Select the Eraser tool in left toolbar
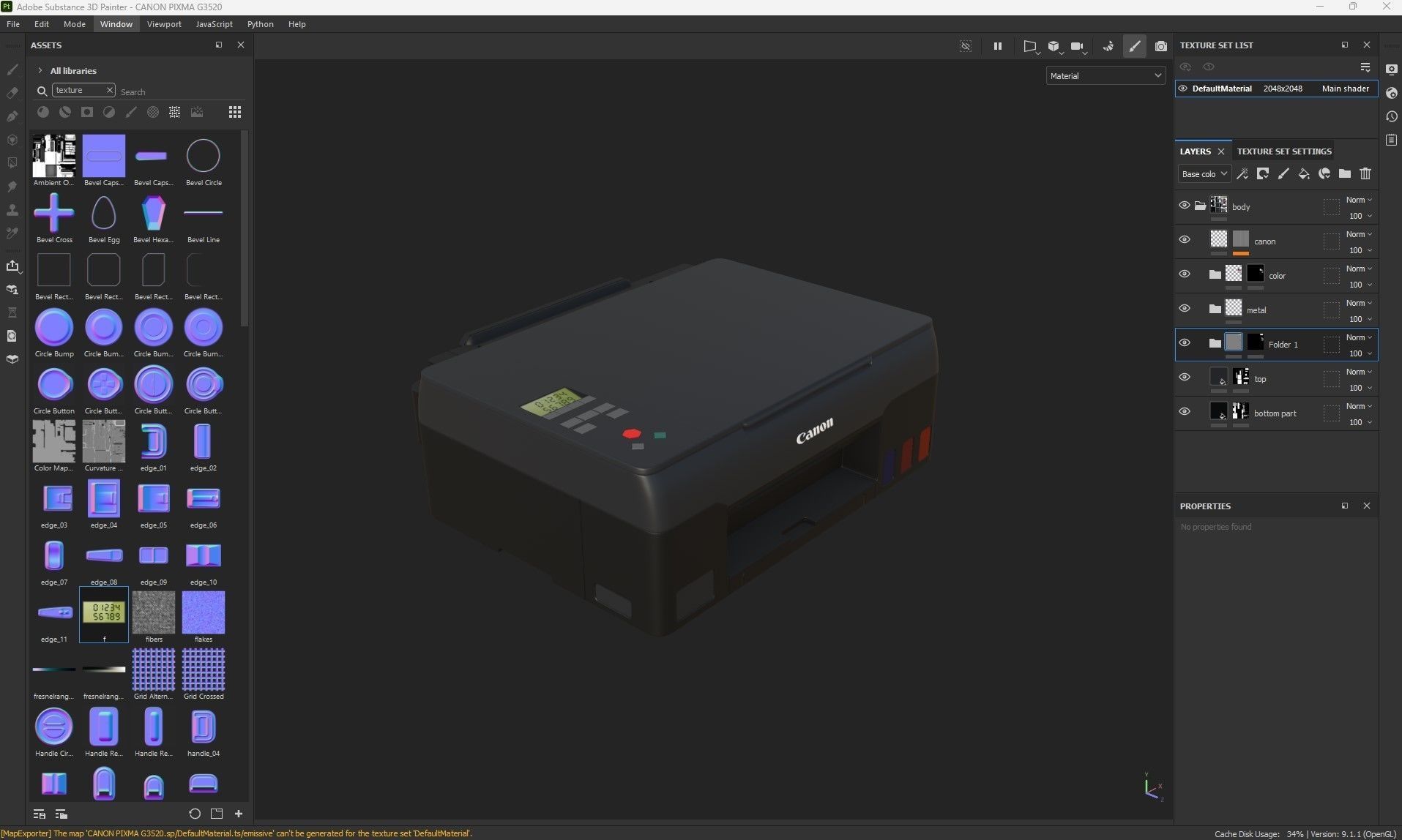This screenshot has height=840, width=1402. tap(12, 93)
